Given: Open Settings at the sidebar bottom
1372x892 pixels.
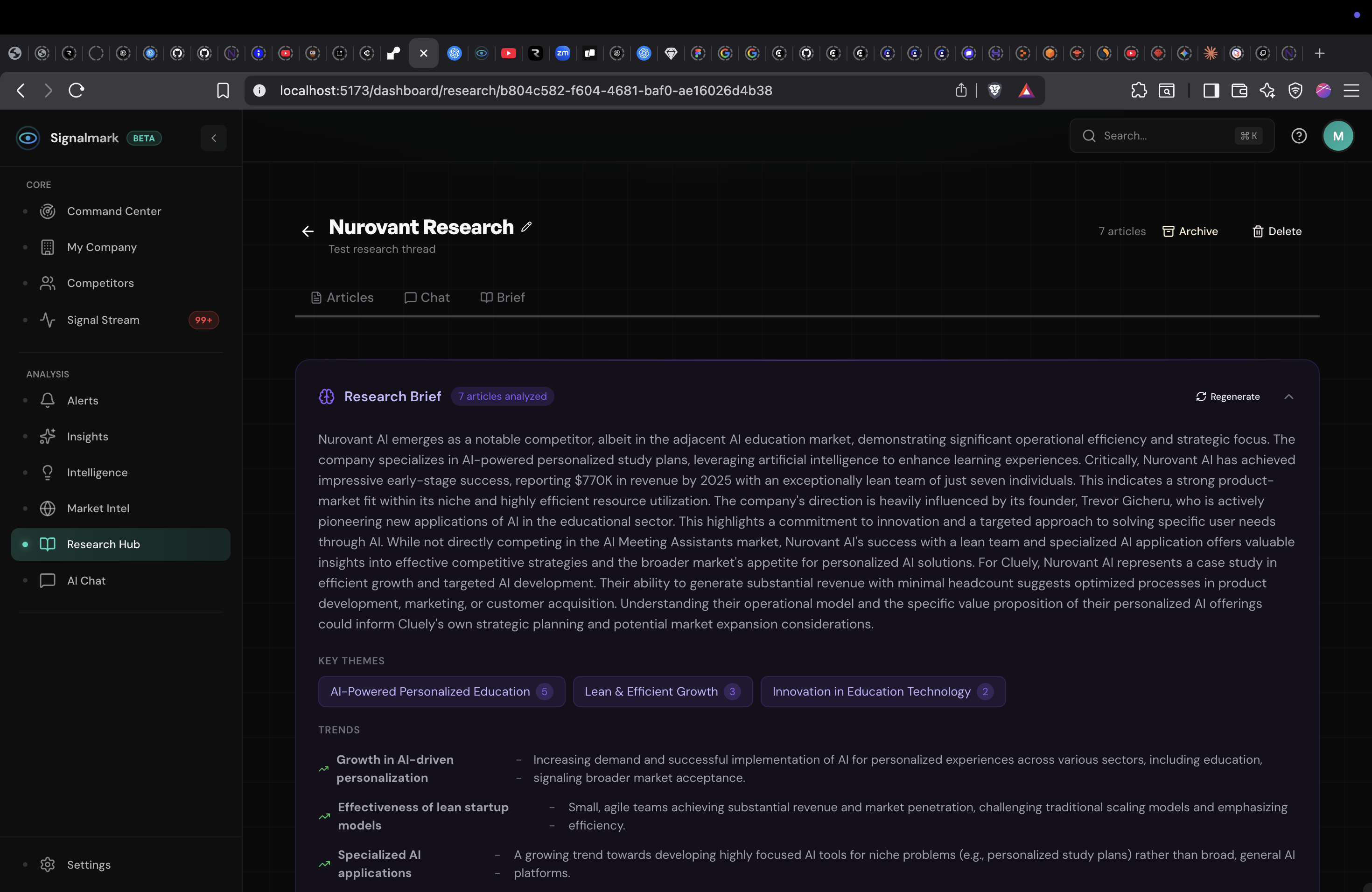Looking at the screenshot, I should (x=88, y=864).
